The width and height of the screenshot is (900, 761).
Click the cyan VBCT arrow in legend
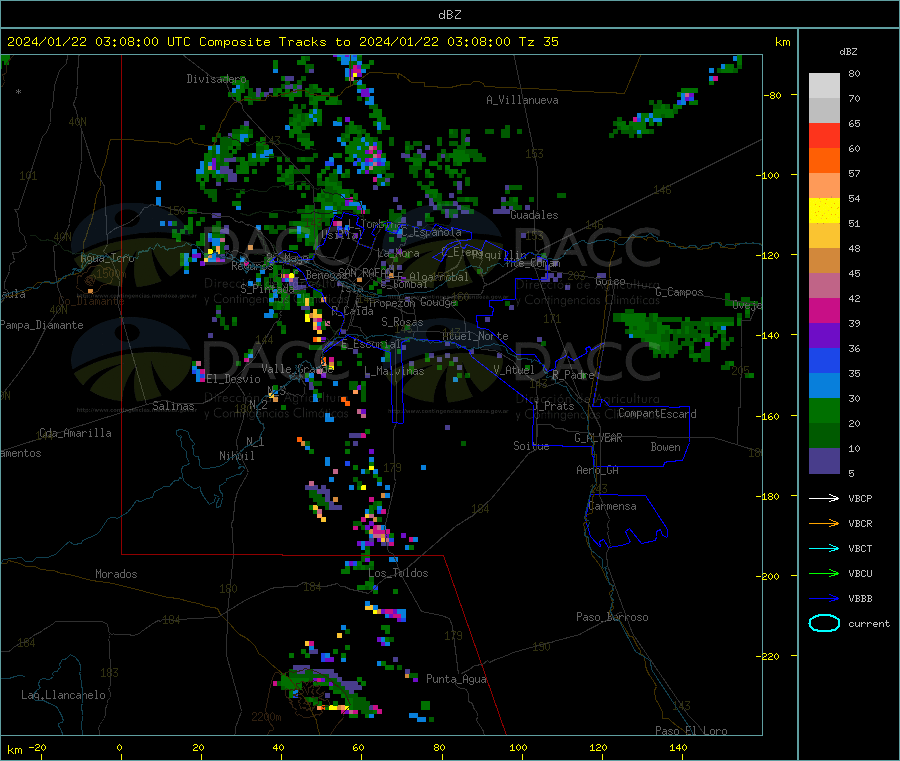[x=824, y=549]
